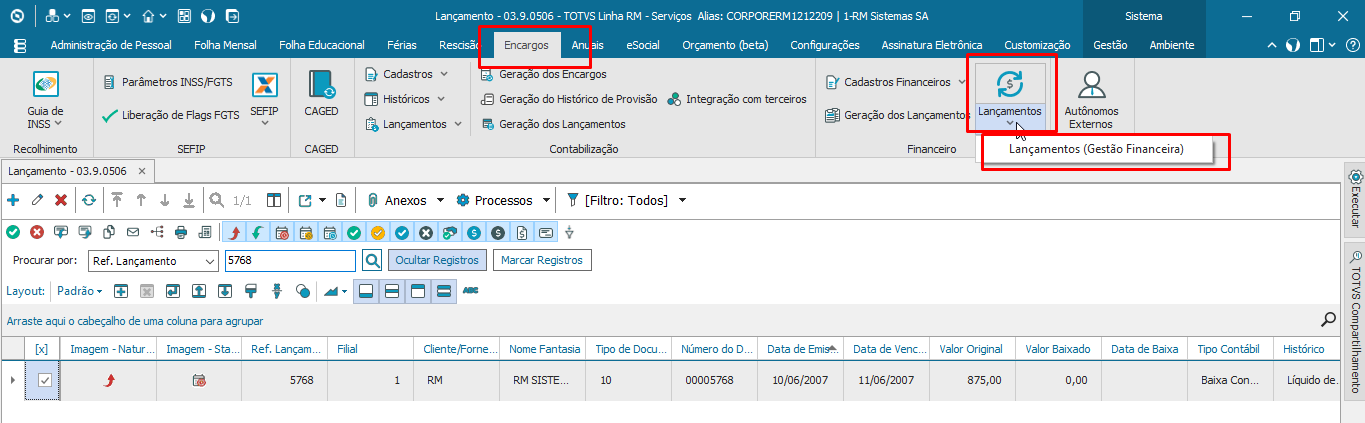
Task: Click the export icon in the main toolbar
Action: (306, 200)
